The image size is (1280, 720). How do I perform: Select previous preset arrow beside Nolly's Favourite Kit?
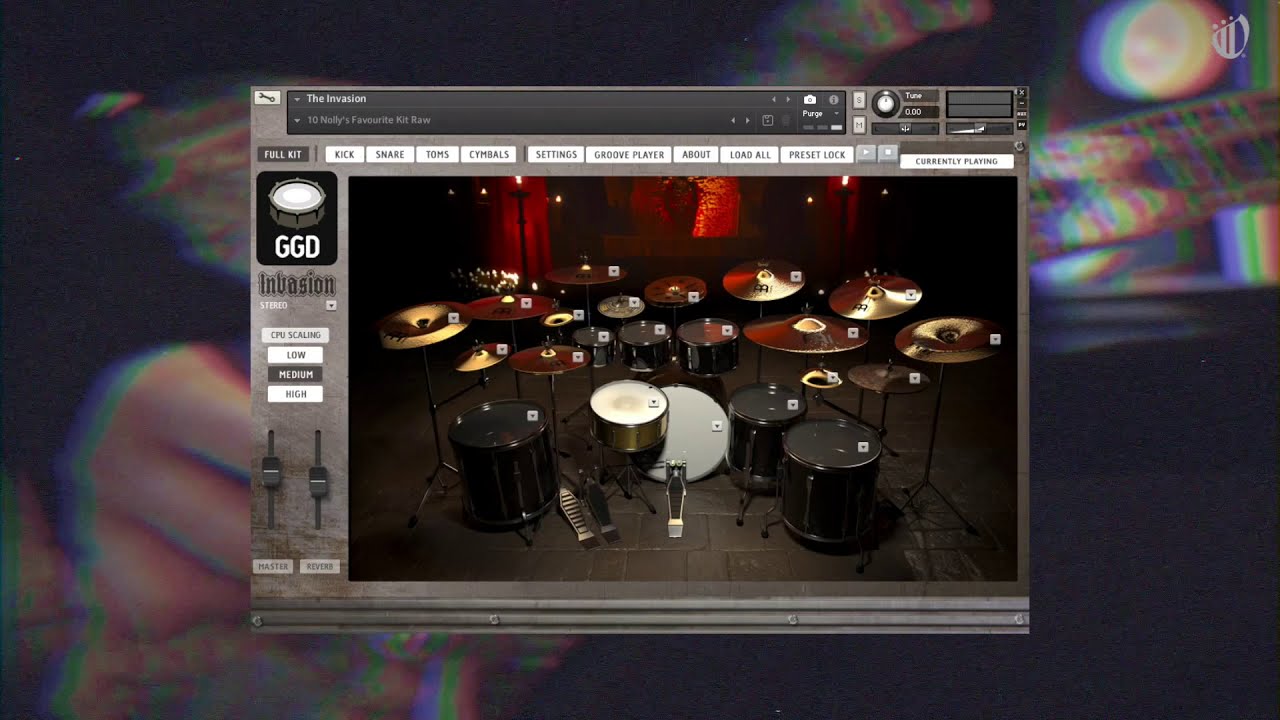pos(733,120)
